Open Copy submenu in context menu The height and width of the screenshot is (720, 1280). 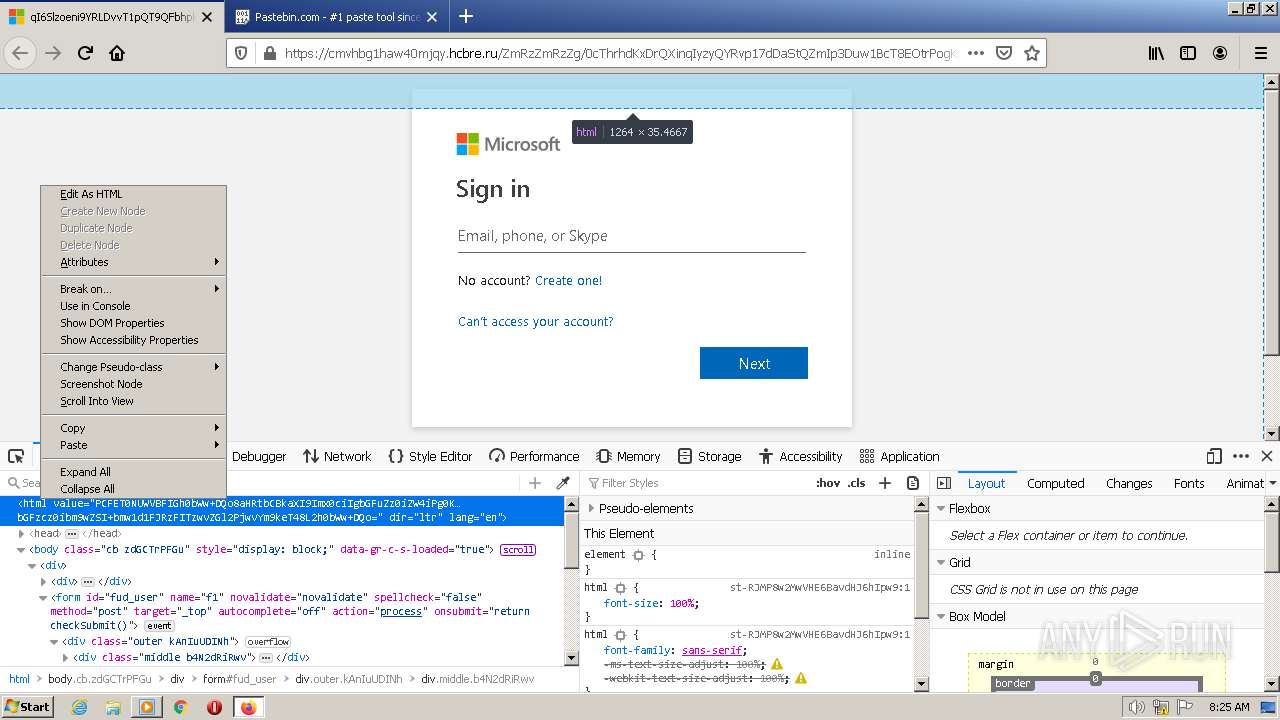click(x=134, y=428)
